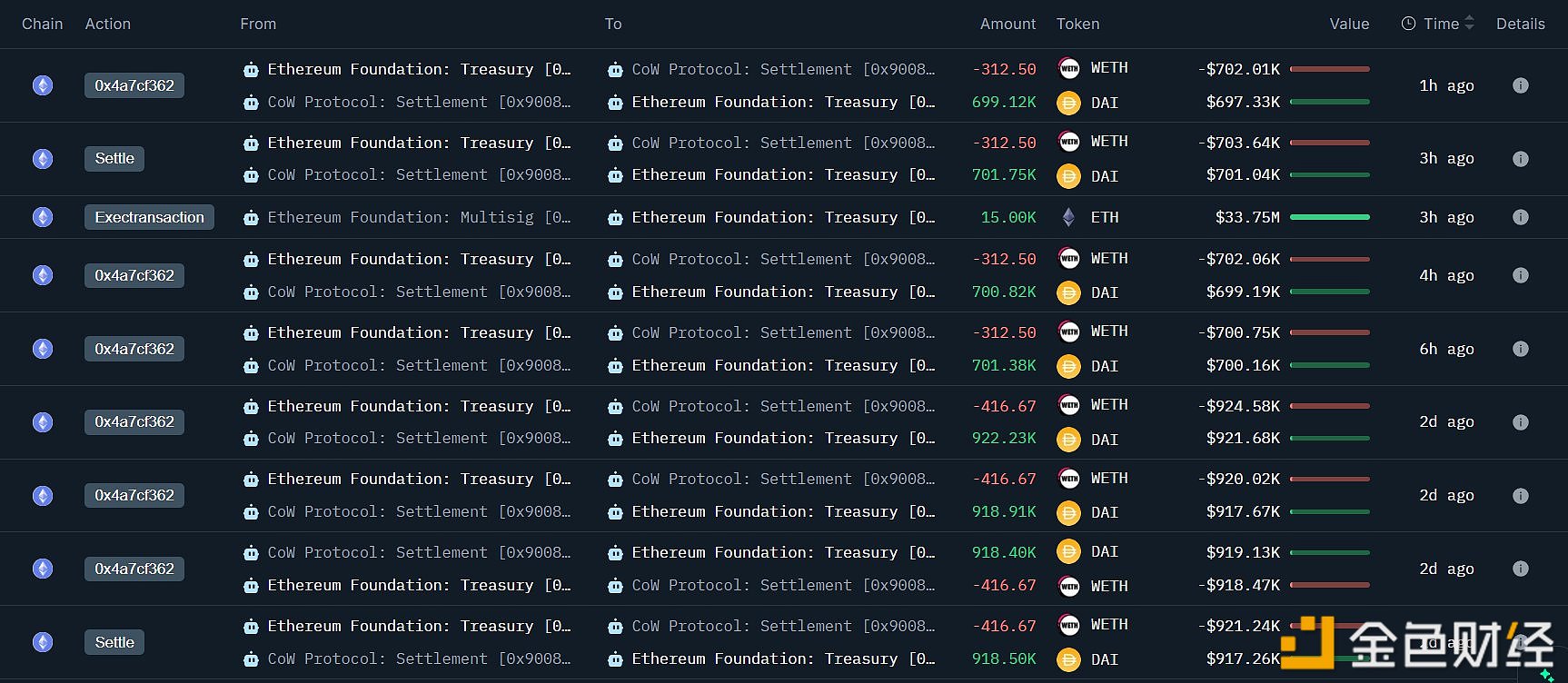The height and width of the screenshot is (683, 1568).
Task: Click the Token column header
Action: pyautogui.click(x=1077, y=24)
